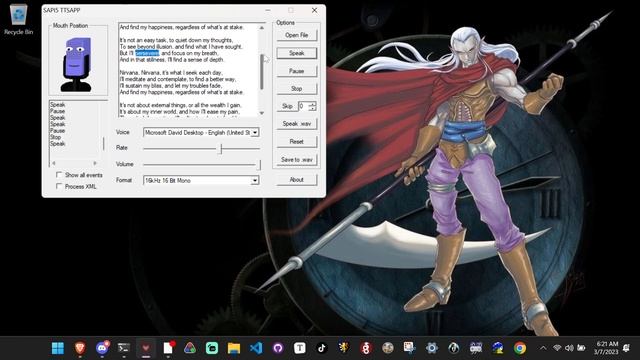Open the taskbar clock showing 6:21 AM
Image resolution: width=640 pixels, height=360 pixels.
point(606,348)
